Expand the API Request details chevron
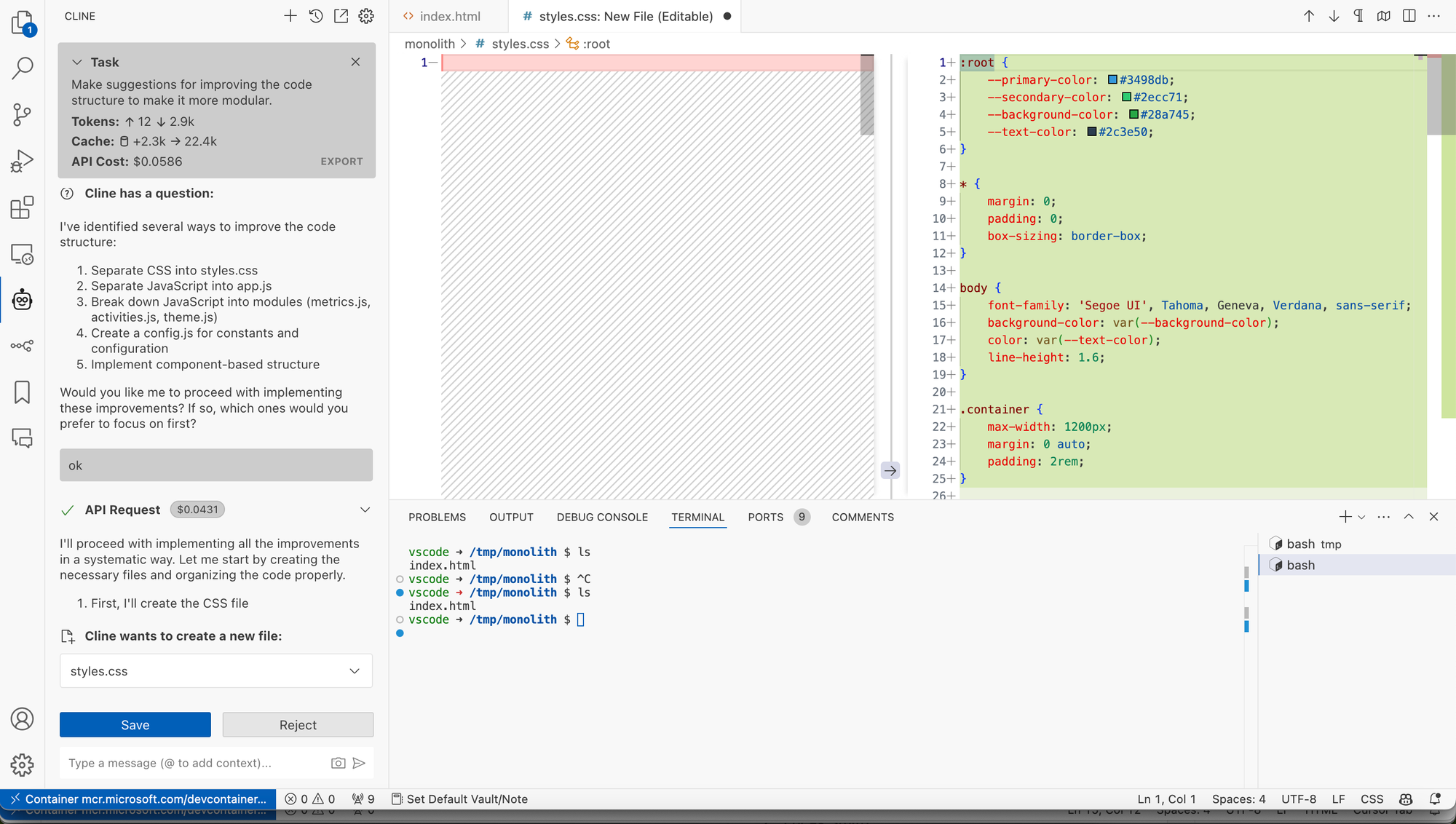Screen dimensions: 1456x824 [x=365, y=510]
